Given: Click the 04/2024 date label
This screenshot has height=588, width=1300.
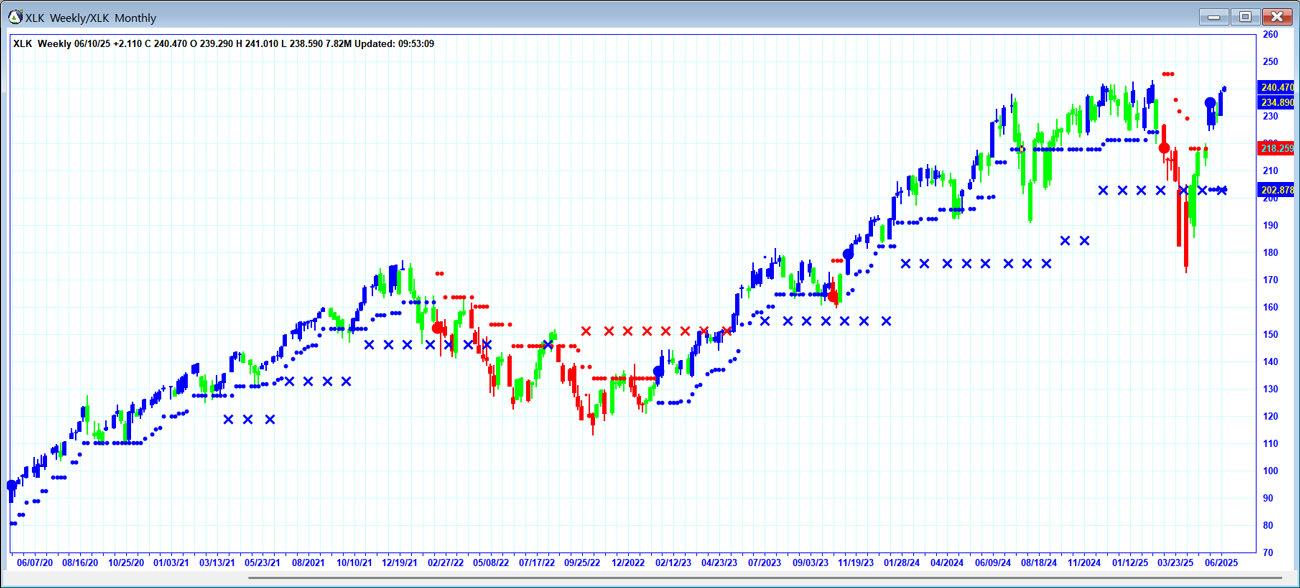Looking at the screenshot, I should click(x=946, y=562).
